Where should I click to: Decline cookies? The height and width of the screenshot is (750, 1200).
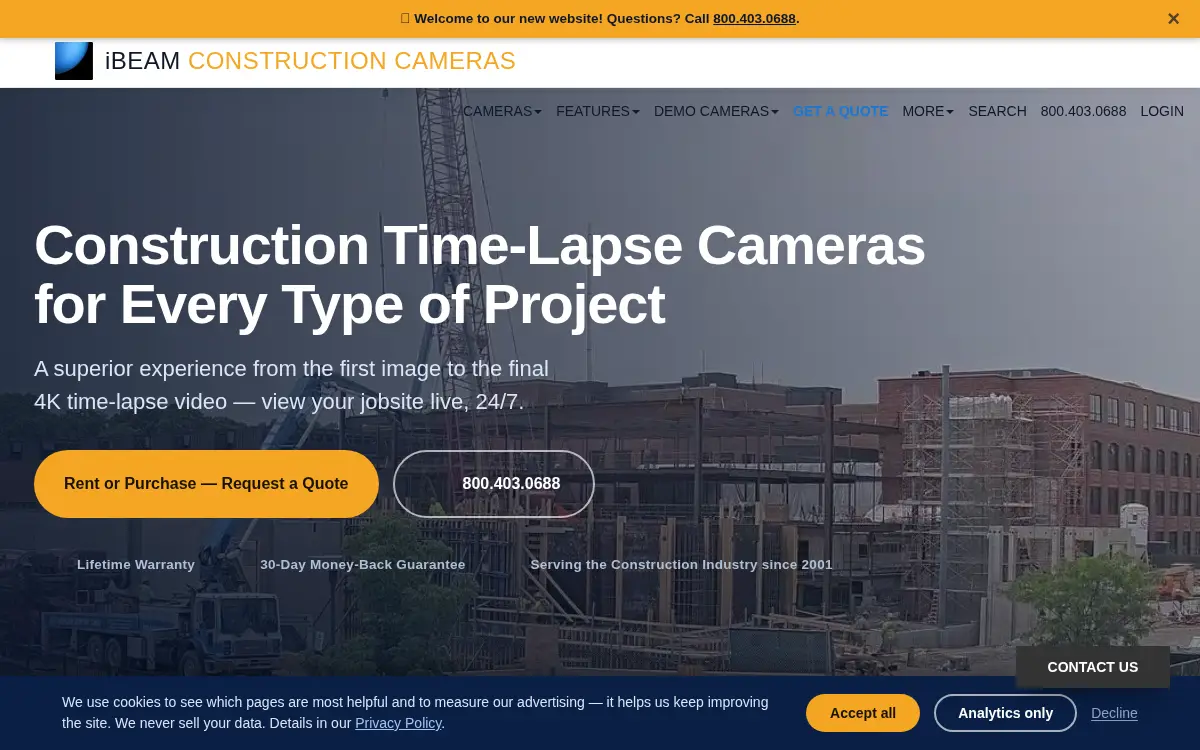point(1114,713)
